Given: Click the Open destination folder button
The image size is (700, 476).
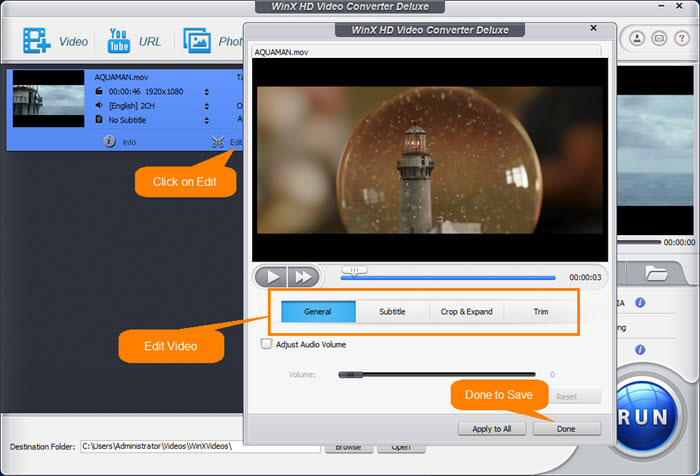Looking at the screenshot, I should [x=401, y=448].
